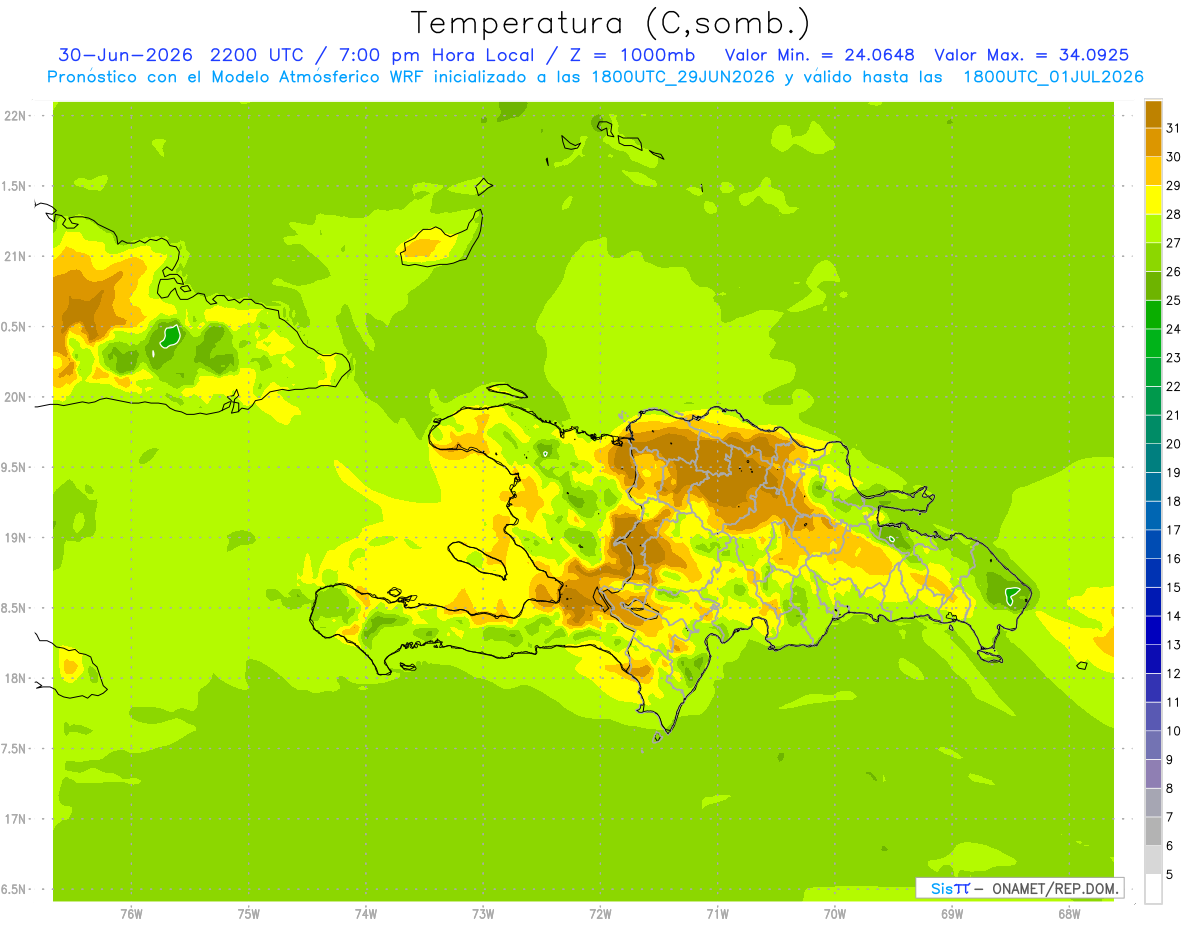Click the "17N" latitude label

tap(14, 819)
